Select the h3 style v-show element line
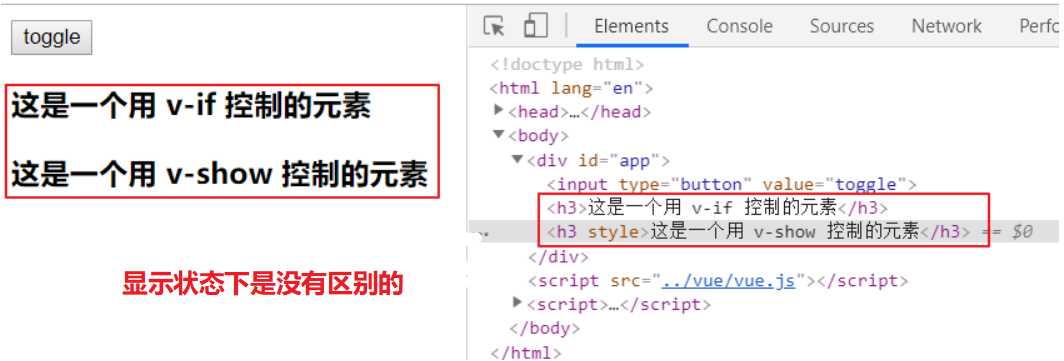The image size is (1064, 361). [759, 231]
